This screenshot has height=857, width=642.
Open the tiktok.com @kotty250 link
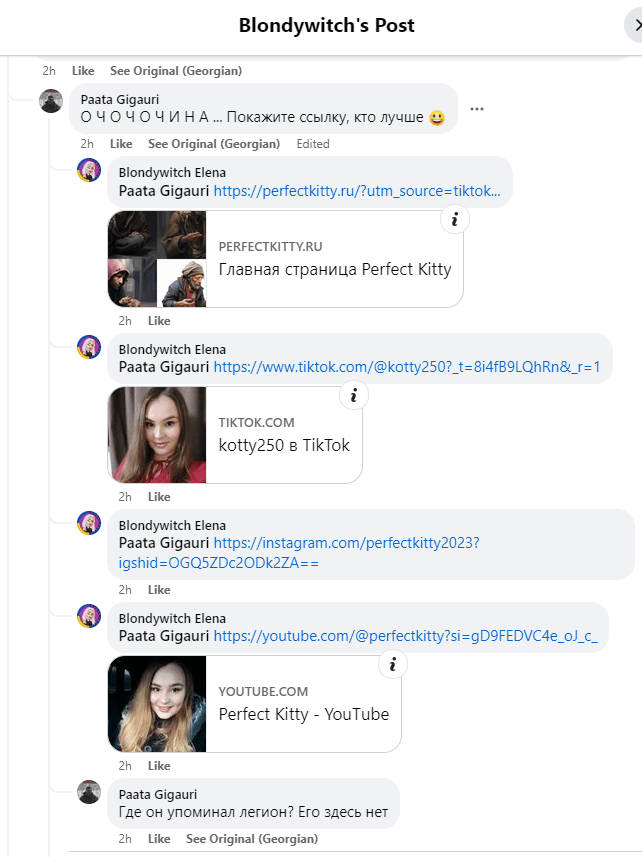407,367
